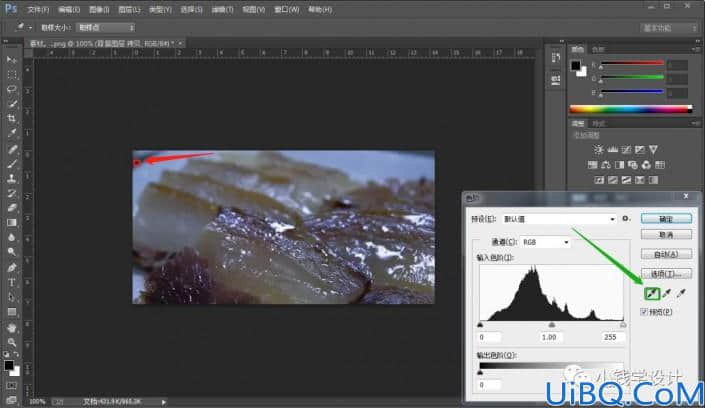Select the History Brush tool

pyautogui.click(x=12, y=193)
